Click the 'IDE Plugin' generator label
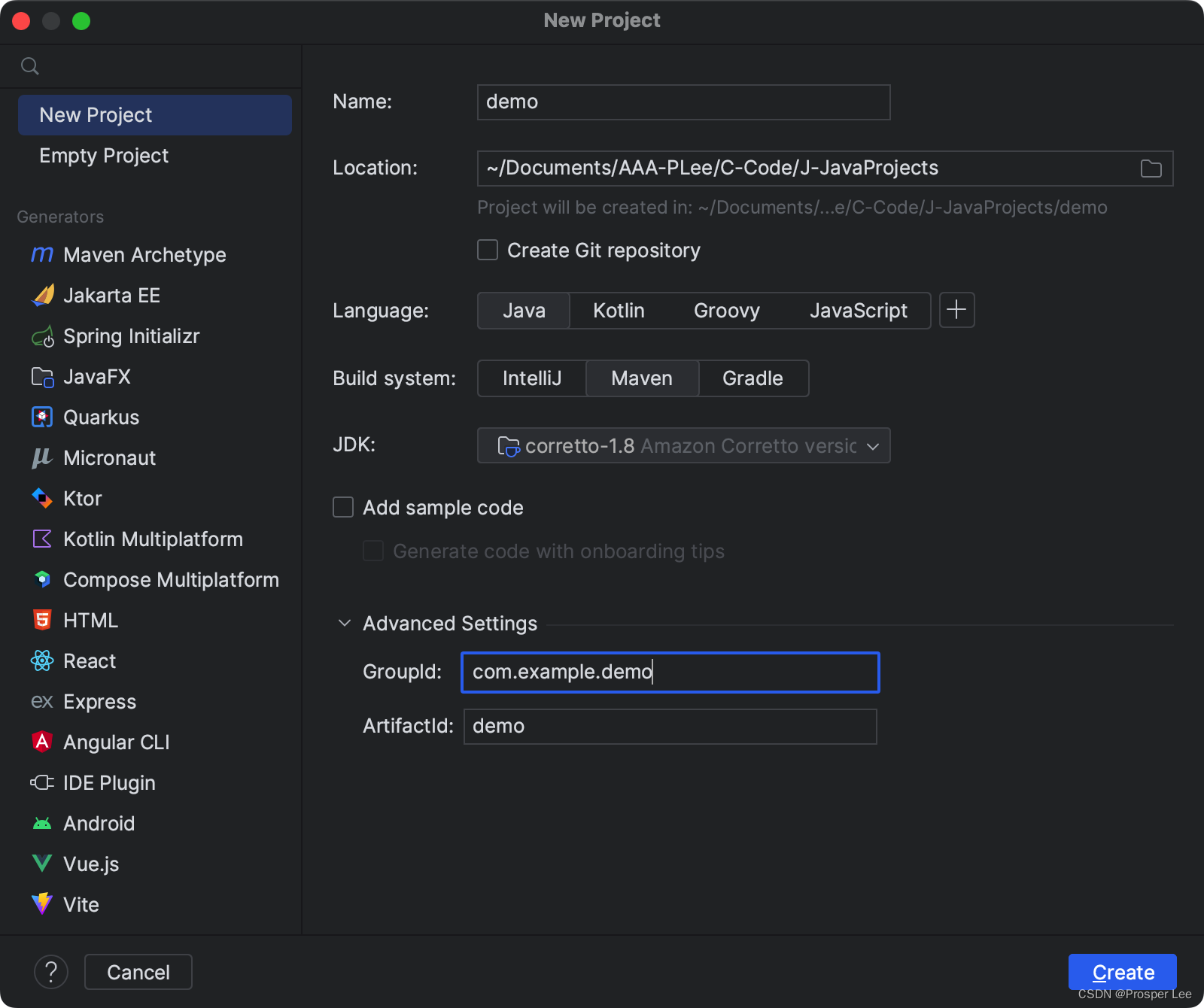 pos(110,783)
